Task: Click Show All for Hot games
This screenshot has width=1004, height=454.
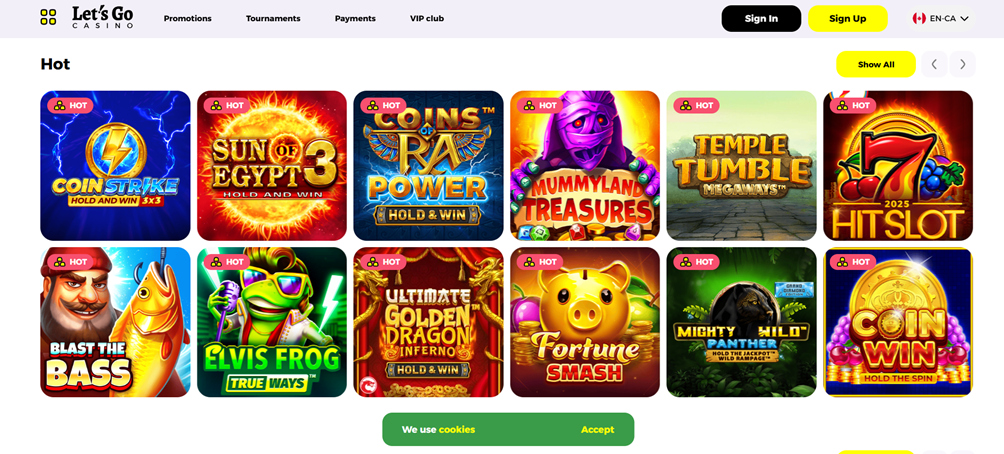Action: [876, 64]
